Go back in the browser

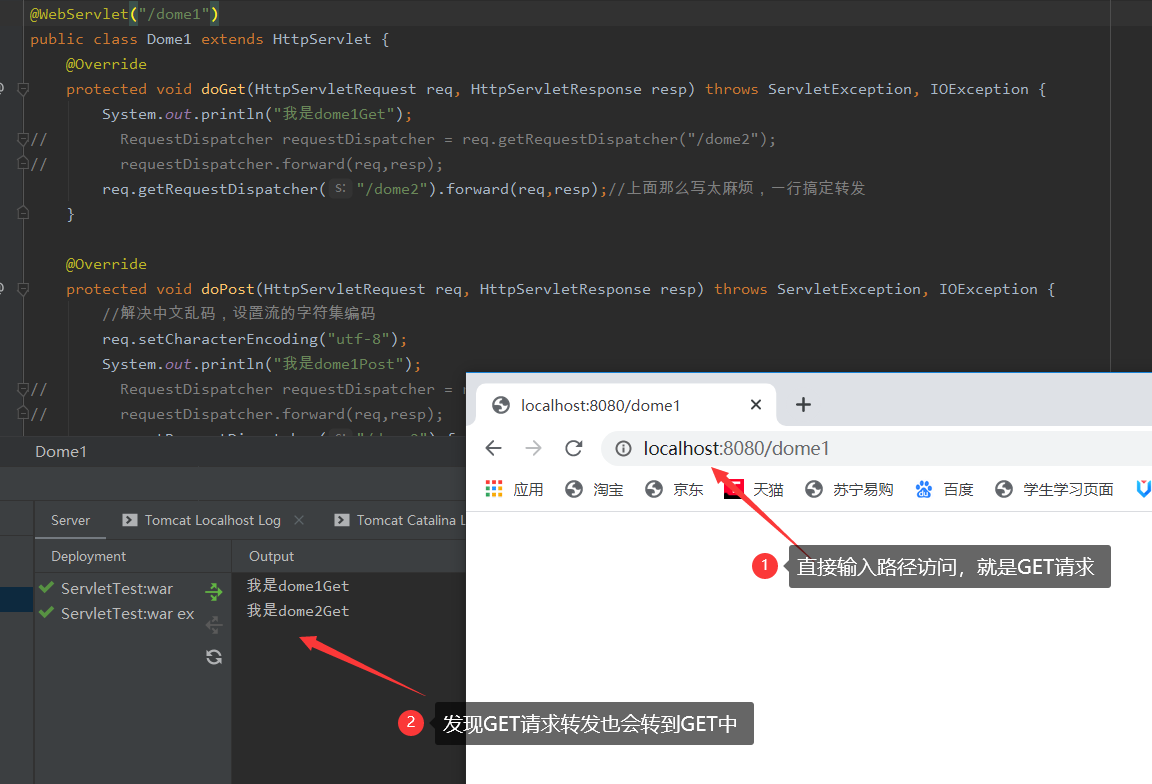[x=494, y=448]
